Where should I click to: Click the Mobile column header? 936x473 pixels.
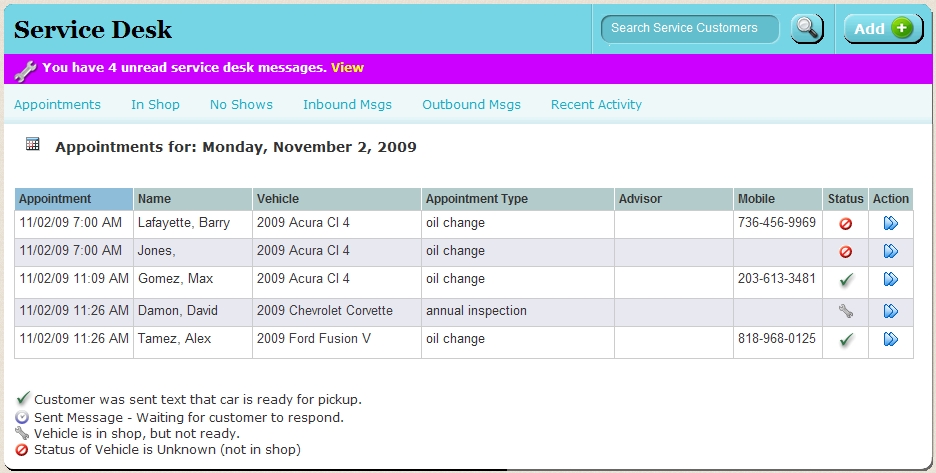(x=778, y=199)
